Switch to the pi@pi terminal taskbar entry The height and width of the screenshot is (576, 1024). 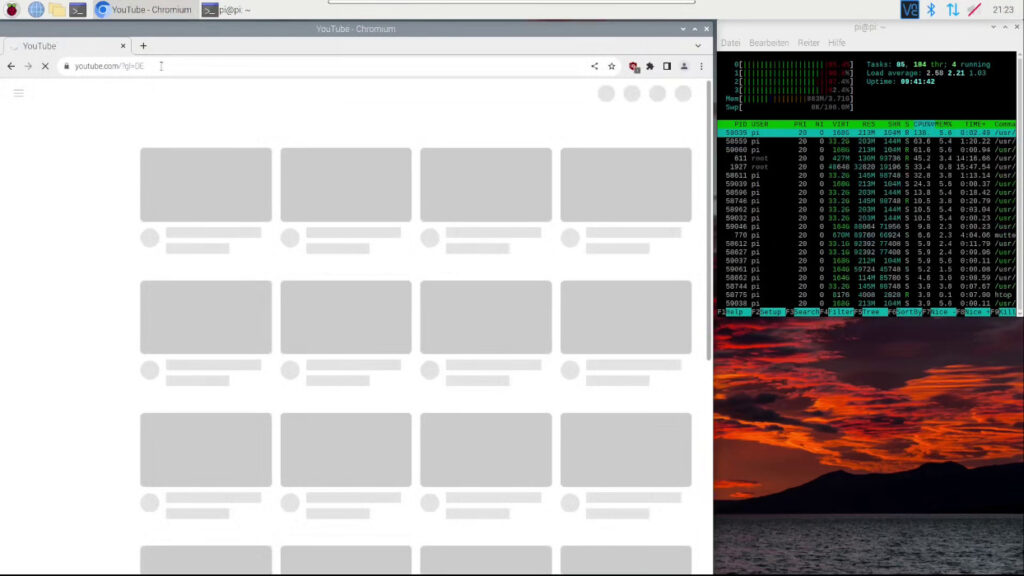pos(227,10)
